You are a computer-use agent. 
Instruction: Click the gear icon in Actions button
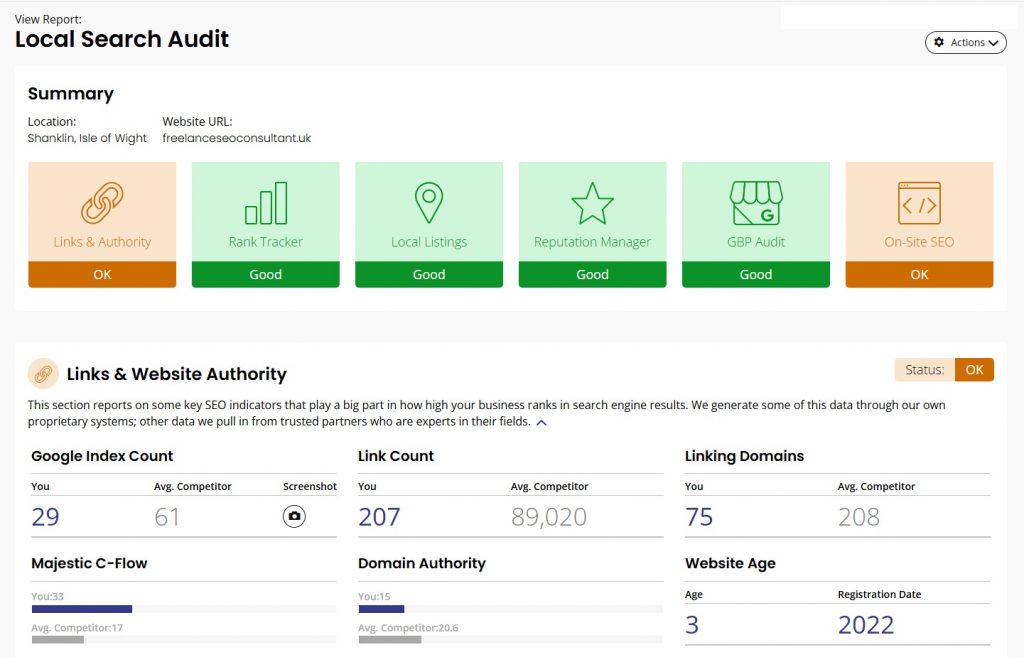[x=939, y=42]
